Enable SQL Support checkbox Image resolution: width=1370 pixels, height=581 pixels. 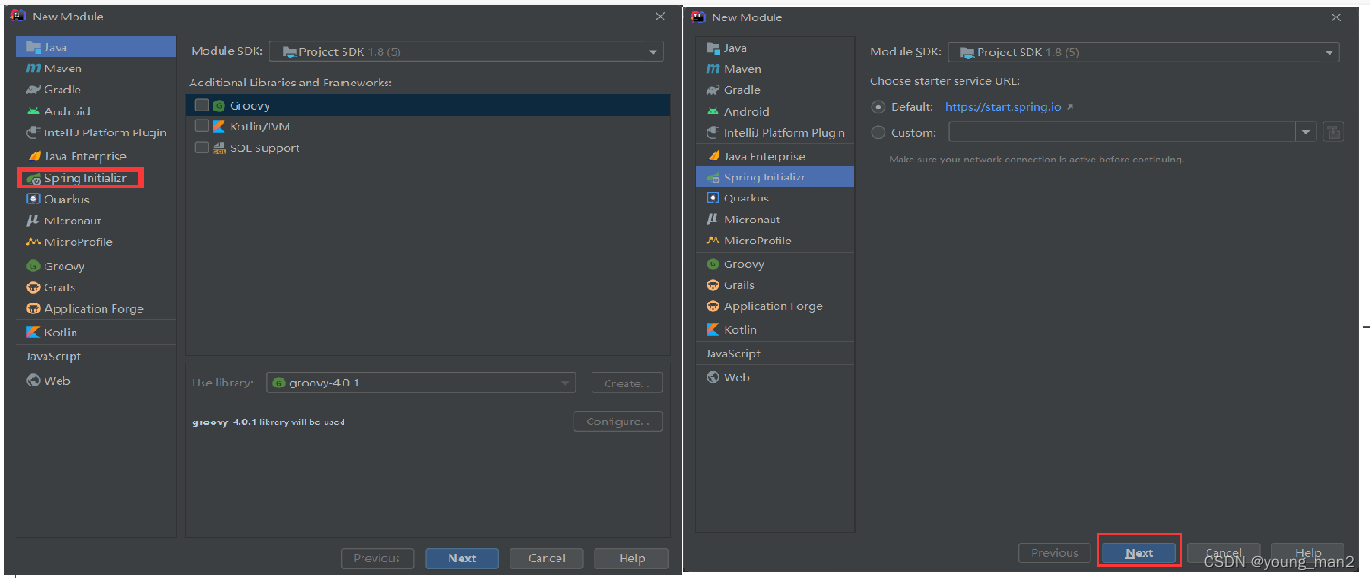tap(202, 148)
